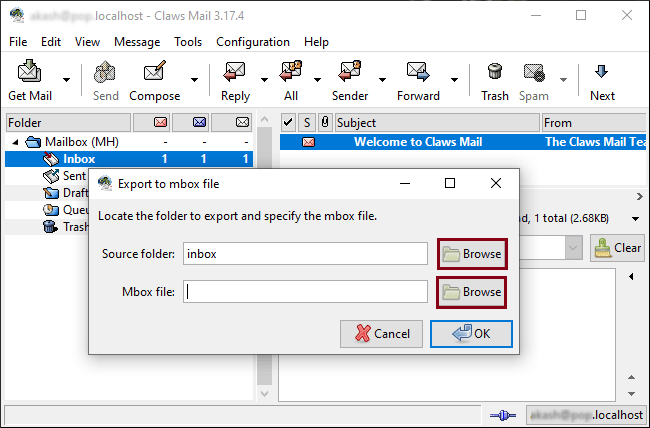Select the Queue folder icon
The height and width of the screenshot is (428, 650).
(51, 210)
